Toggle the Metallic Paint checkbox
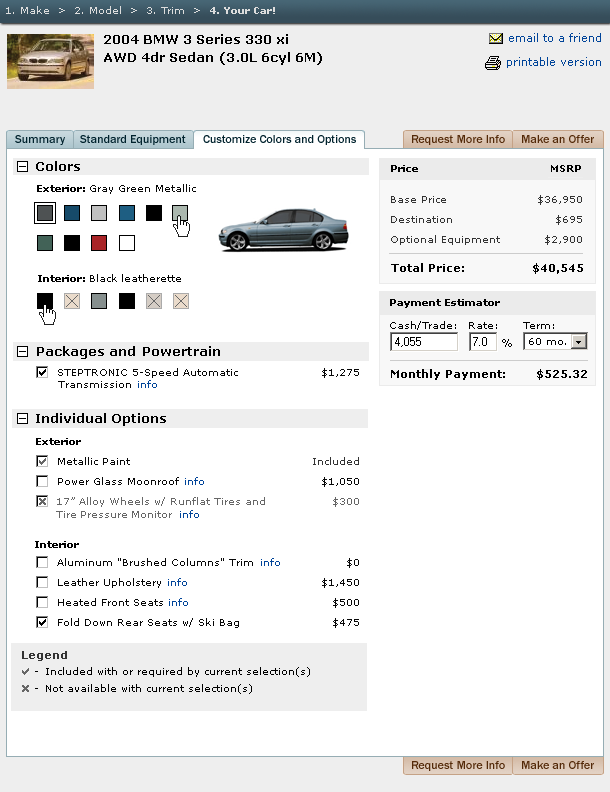 pyautogui.click(x=42, y=461)
